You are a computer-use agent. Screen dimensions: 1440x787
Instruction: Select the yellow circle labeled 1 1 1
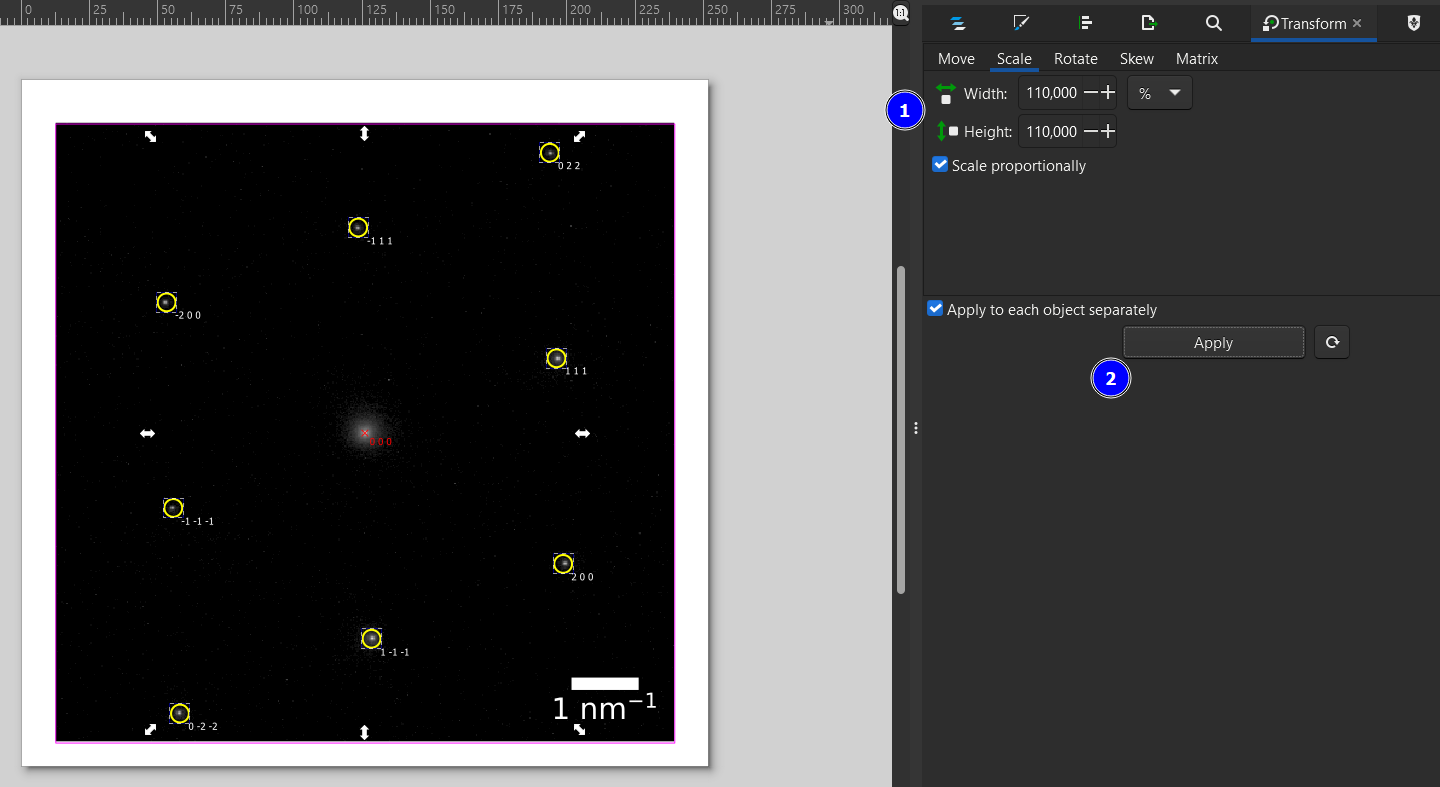click(x=556, y=358)
